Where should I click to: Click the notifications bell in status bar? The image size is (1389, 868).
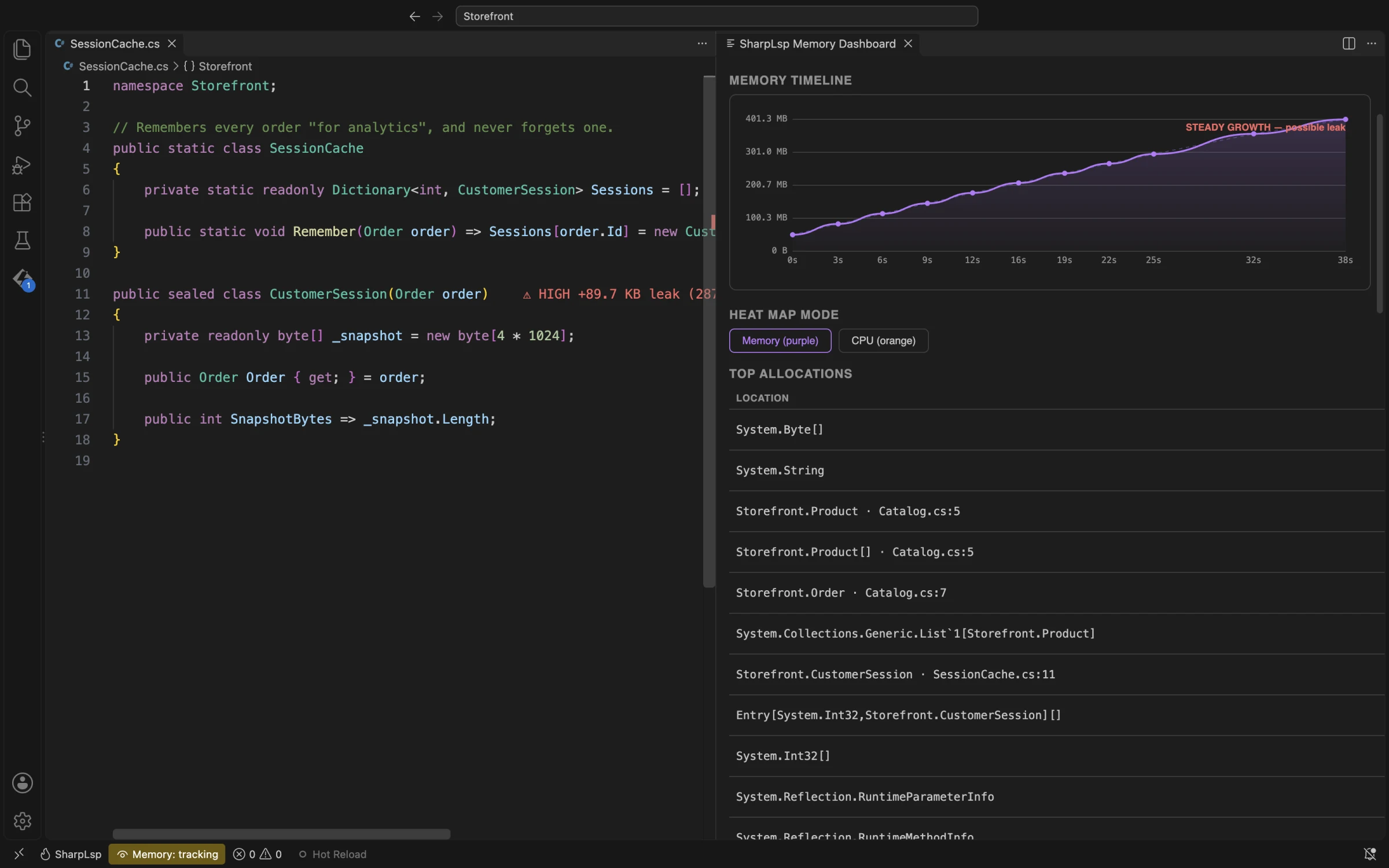tap(1369, 854)
